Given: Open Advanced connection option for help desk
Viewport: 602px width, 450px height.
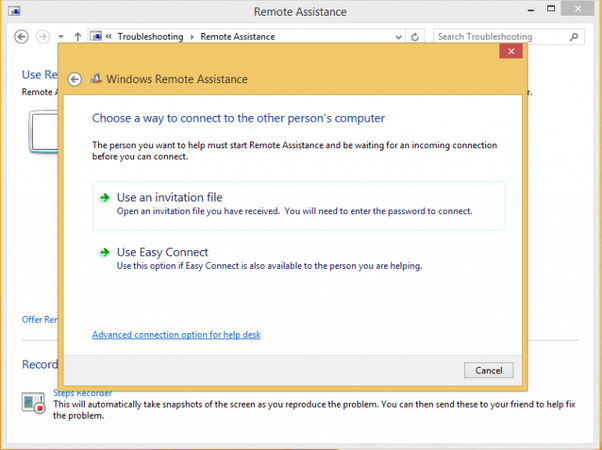Looking at the screenshot, I should pos(176,335).
